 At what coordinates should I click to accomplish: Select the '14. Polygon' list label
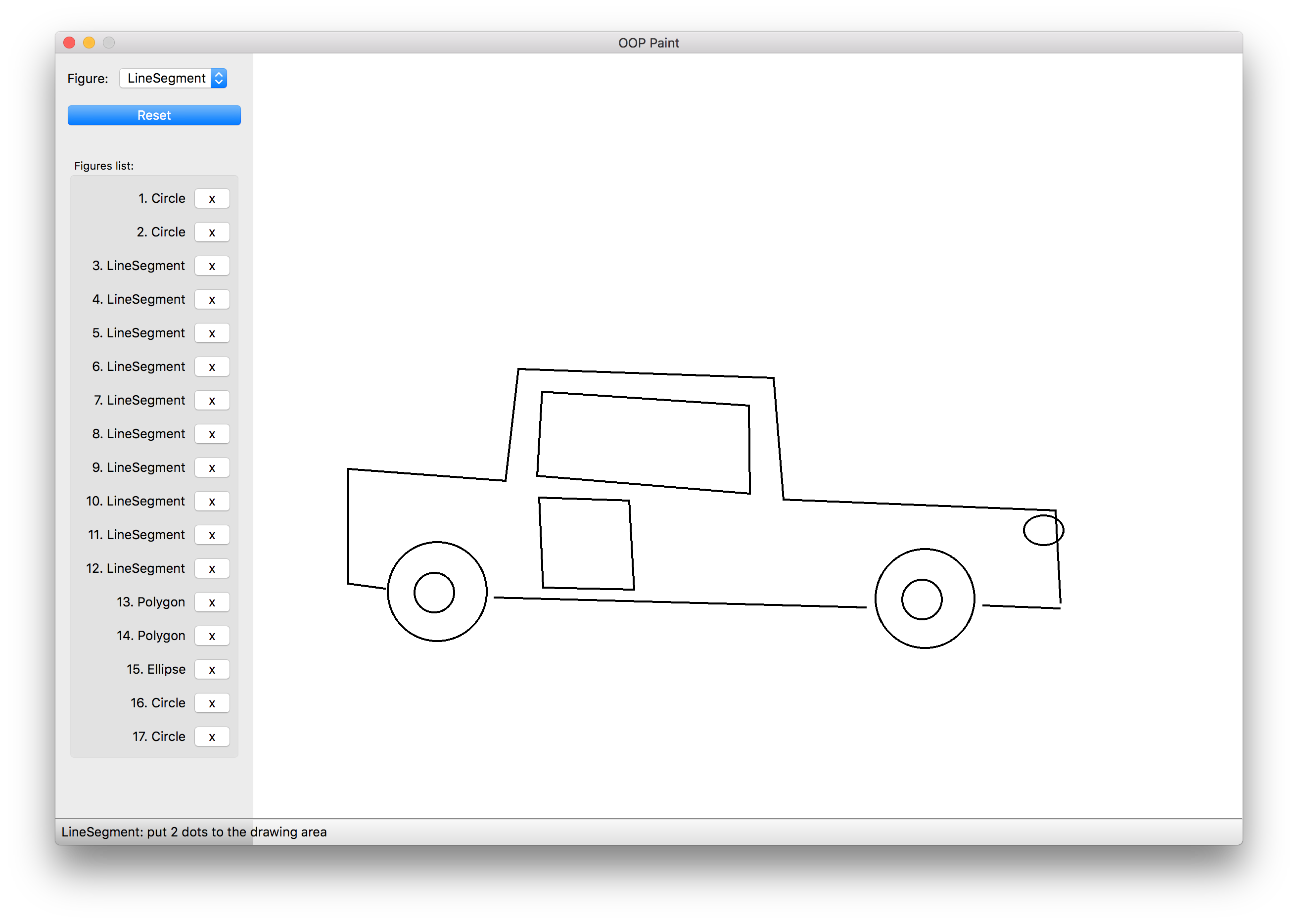pyautogui.click(x=151, y=636)
